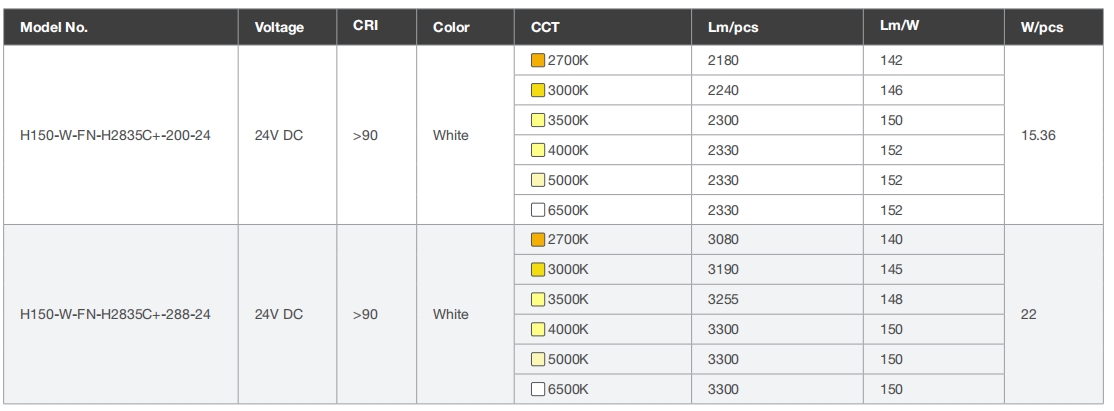Image resolution: width=1114 pixels, height=411 pixels.
Task: Select the W/pcs column header
Action: (x=1042, y=28)
